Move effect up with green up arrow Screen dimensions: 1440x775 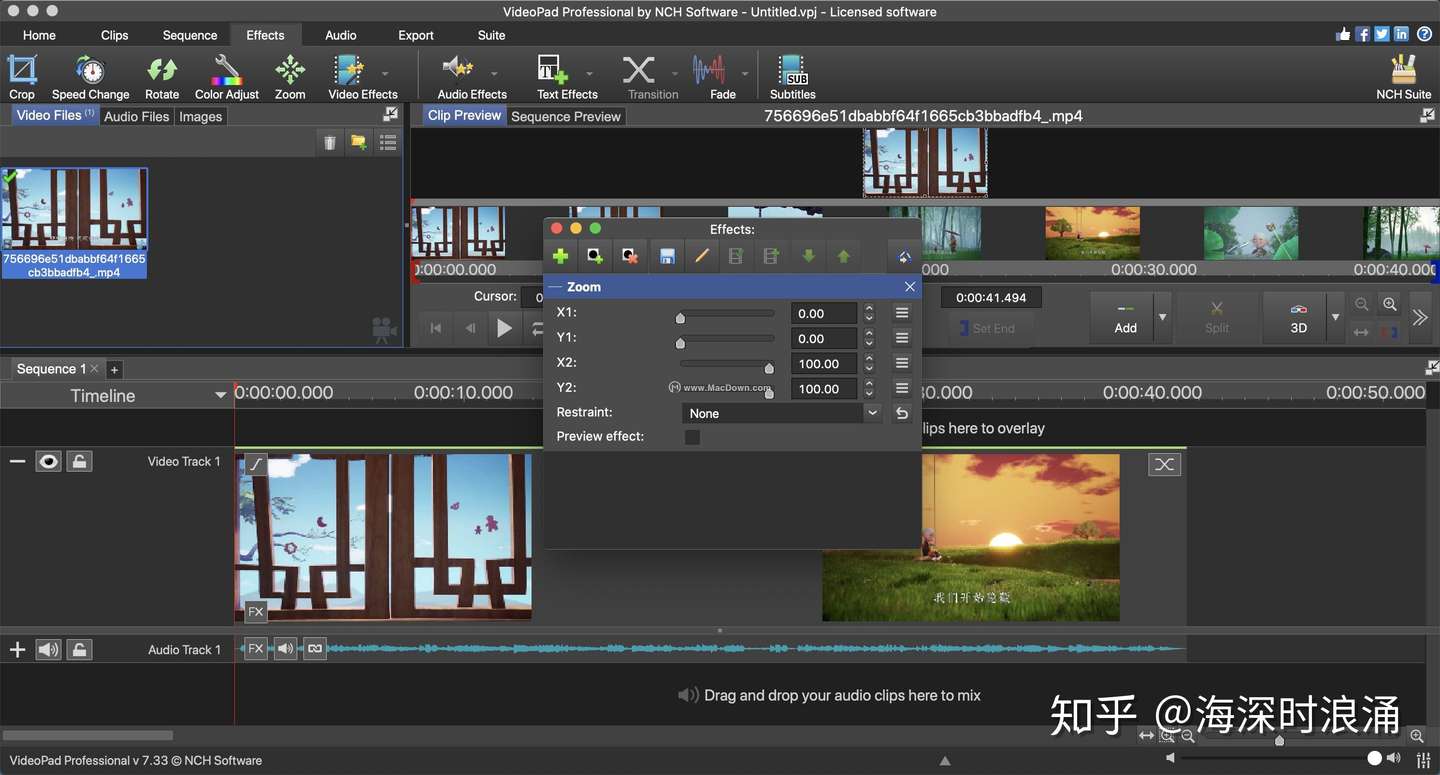click(843, 257)
